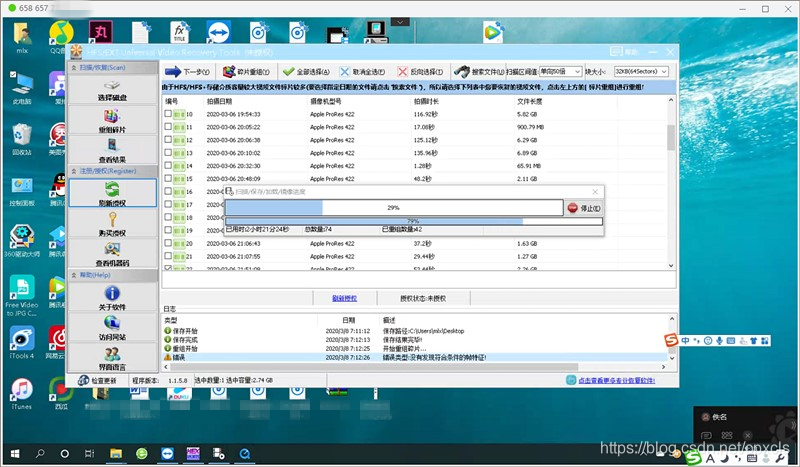Check the checkbox for file row 13
The image size is (800, 467).
168,153
